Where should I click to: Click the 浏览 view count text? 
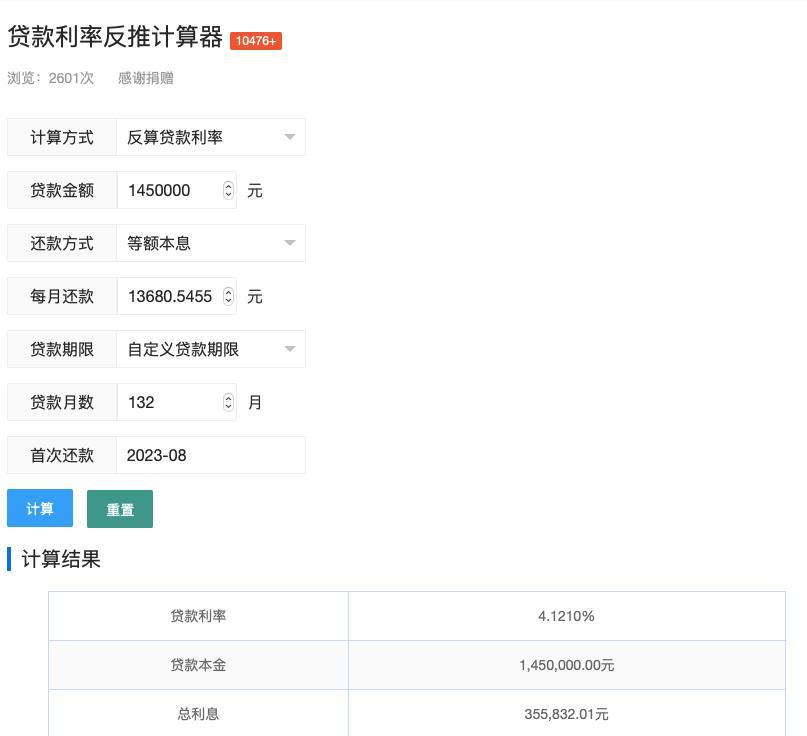pyautogui.click(x=51, y=78)
